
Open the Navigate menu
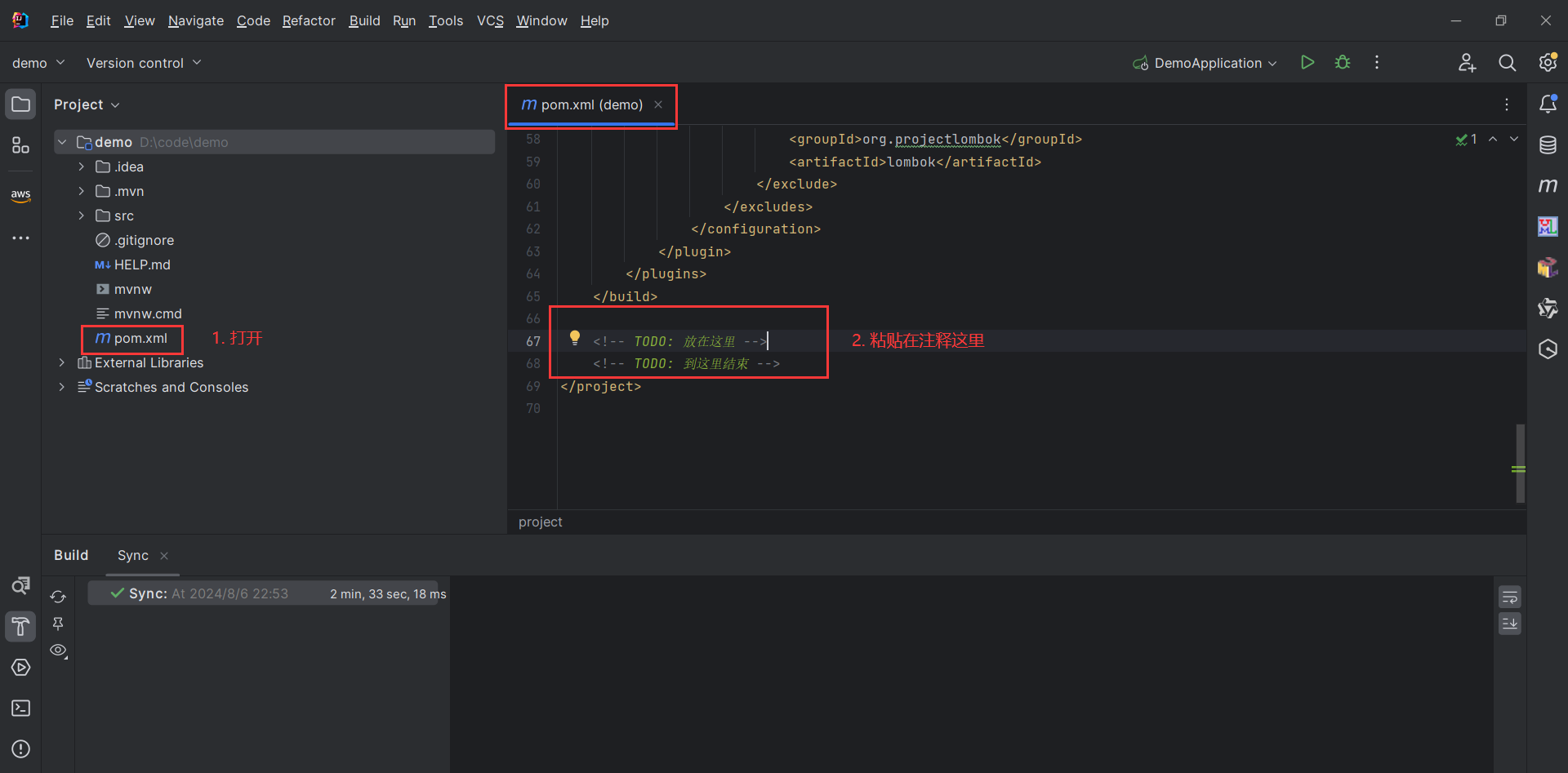pos(196,20)
